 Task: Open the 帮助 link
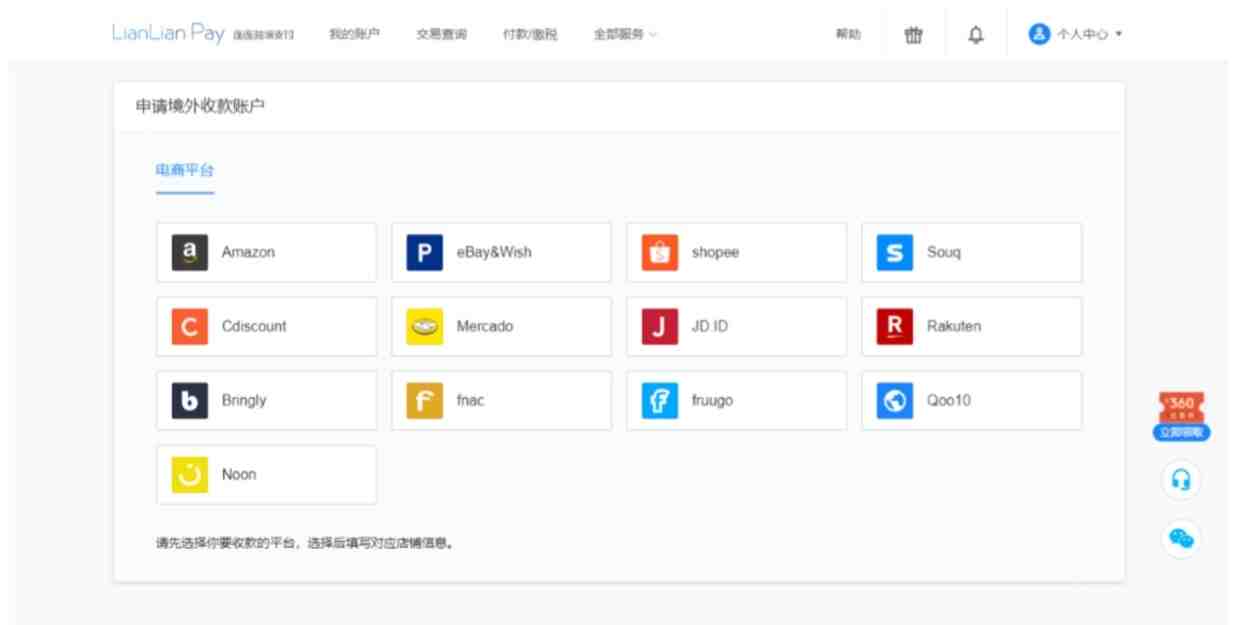(x=848, y=34)
